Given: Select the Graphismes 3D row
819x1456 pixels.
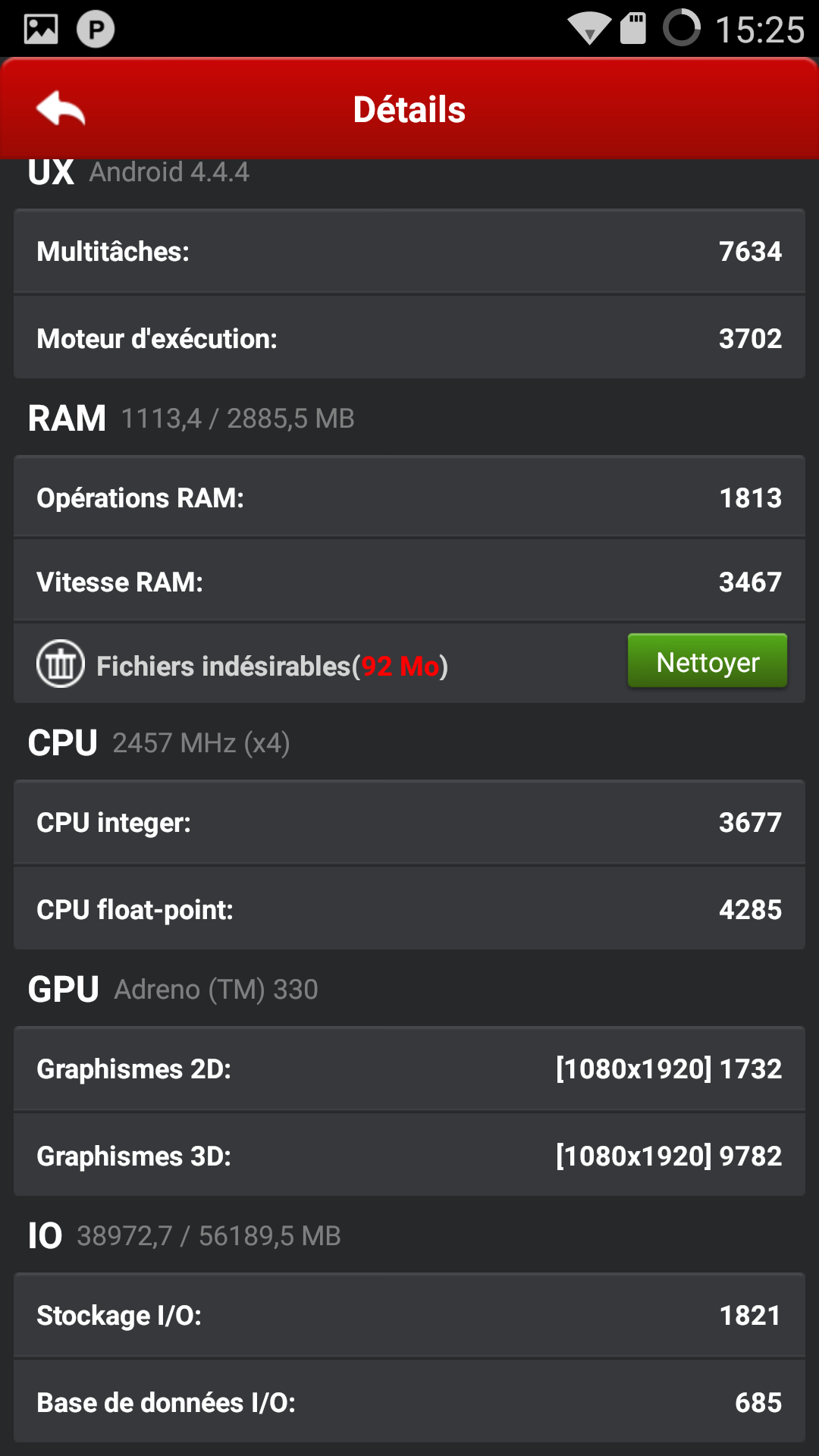Looking at the screenshot, I should point(409,1156).
